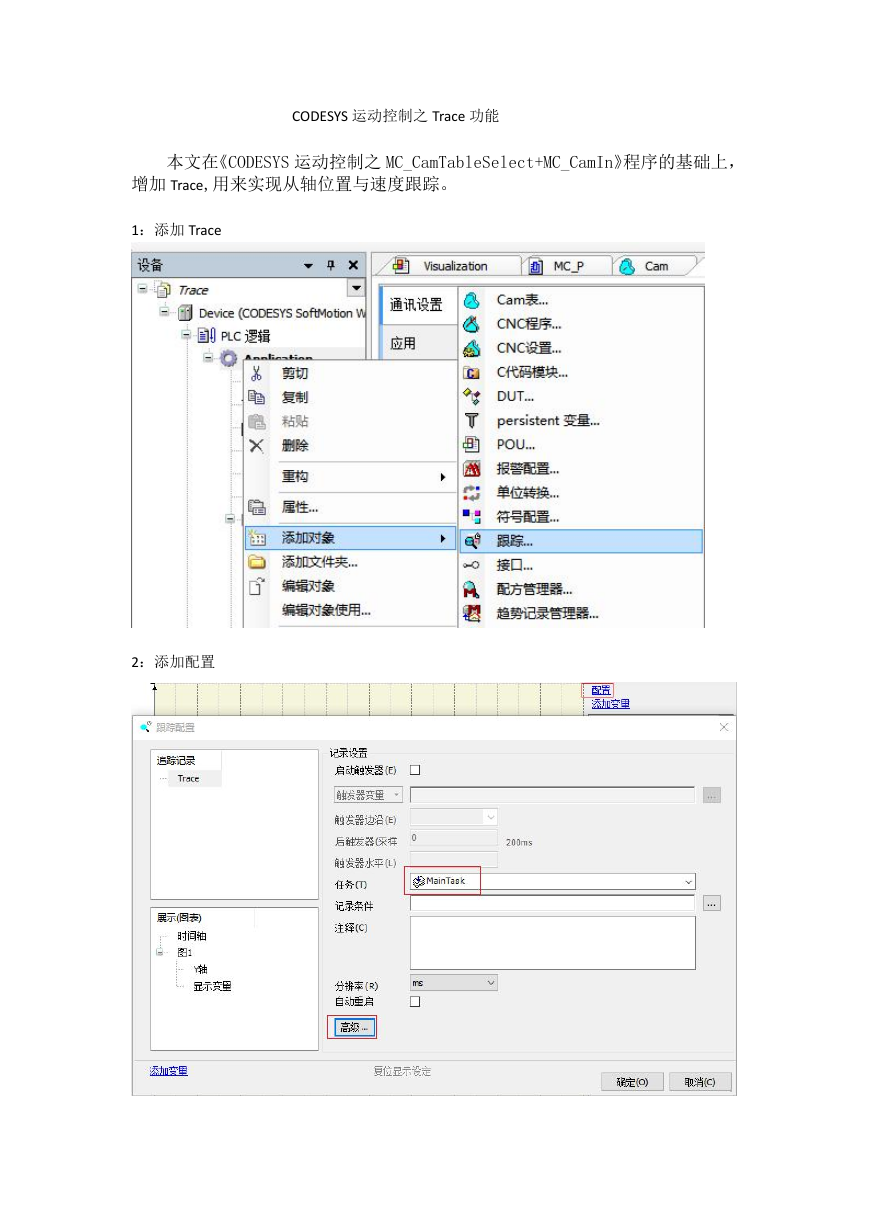Click the scissors icon beside 剪切

point(257,373)
